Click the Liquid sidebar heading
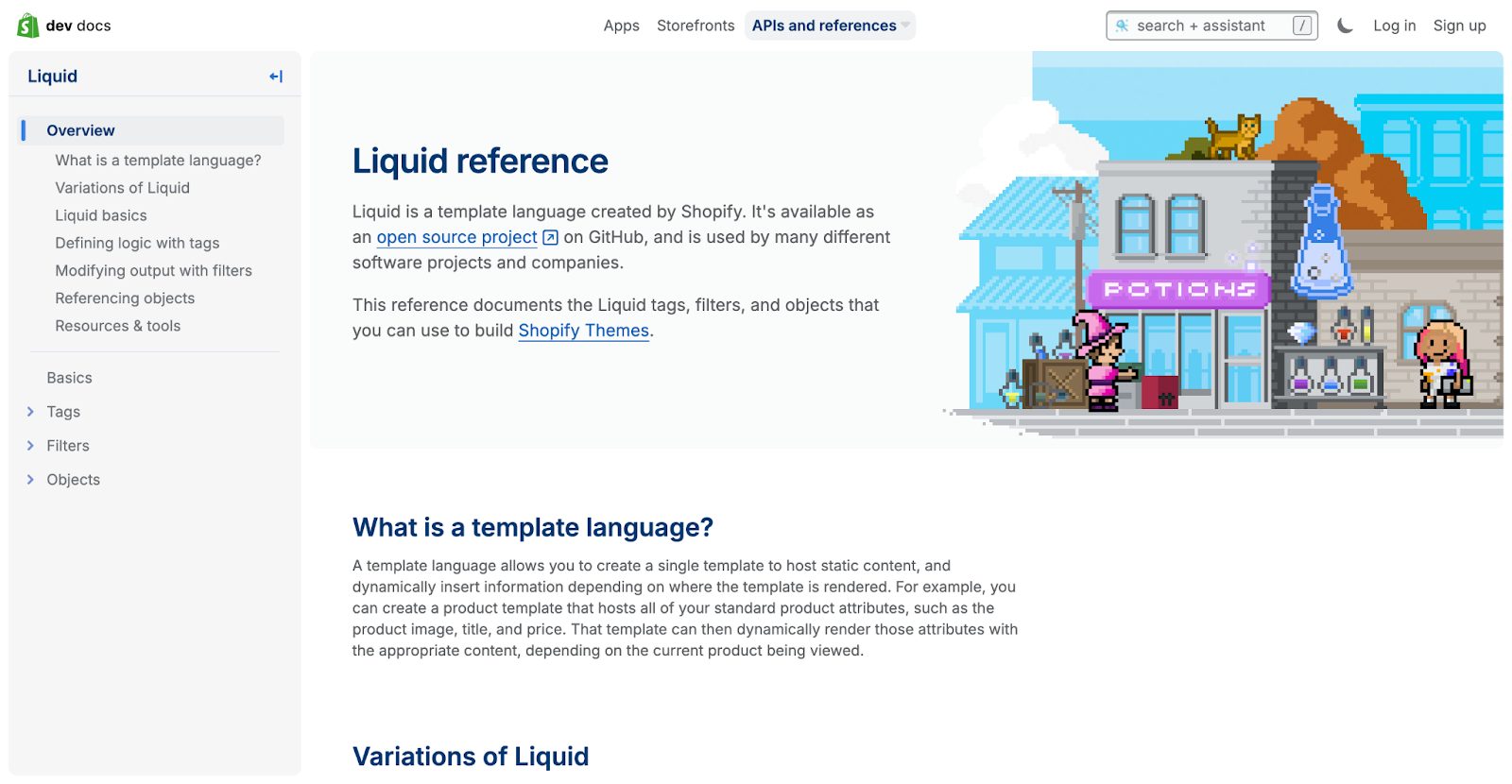 (x=53, y=77)
